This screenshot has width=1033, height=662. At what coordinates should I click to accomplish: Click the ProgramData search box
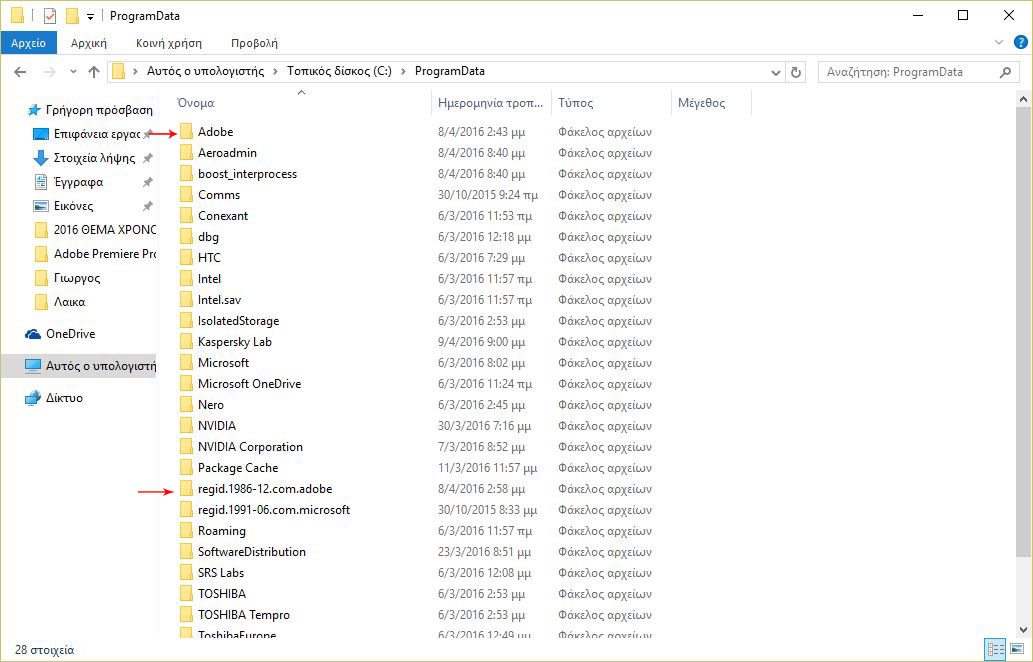coord(918,72)
